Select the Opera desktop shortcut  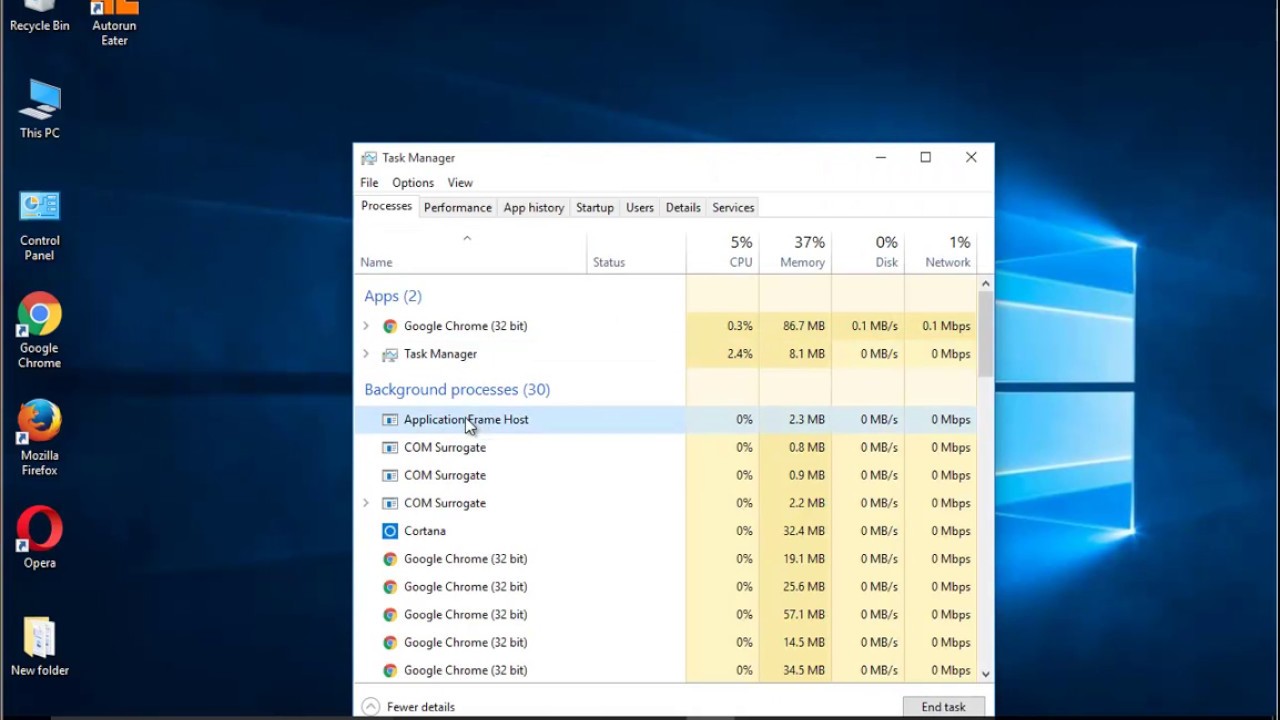(39, 538)
